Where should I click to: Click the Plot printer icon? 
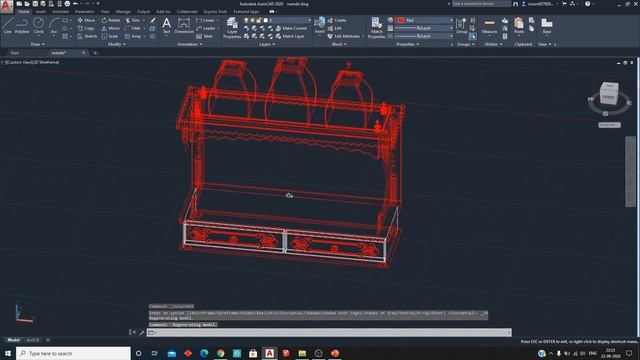coord(67,4)
